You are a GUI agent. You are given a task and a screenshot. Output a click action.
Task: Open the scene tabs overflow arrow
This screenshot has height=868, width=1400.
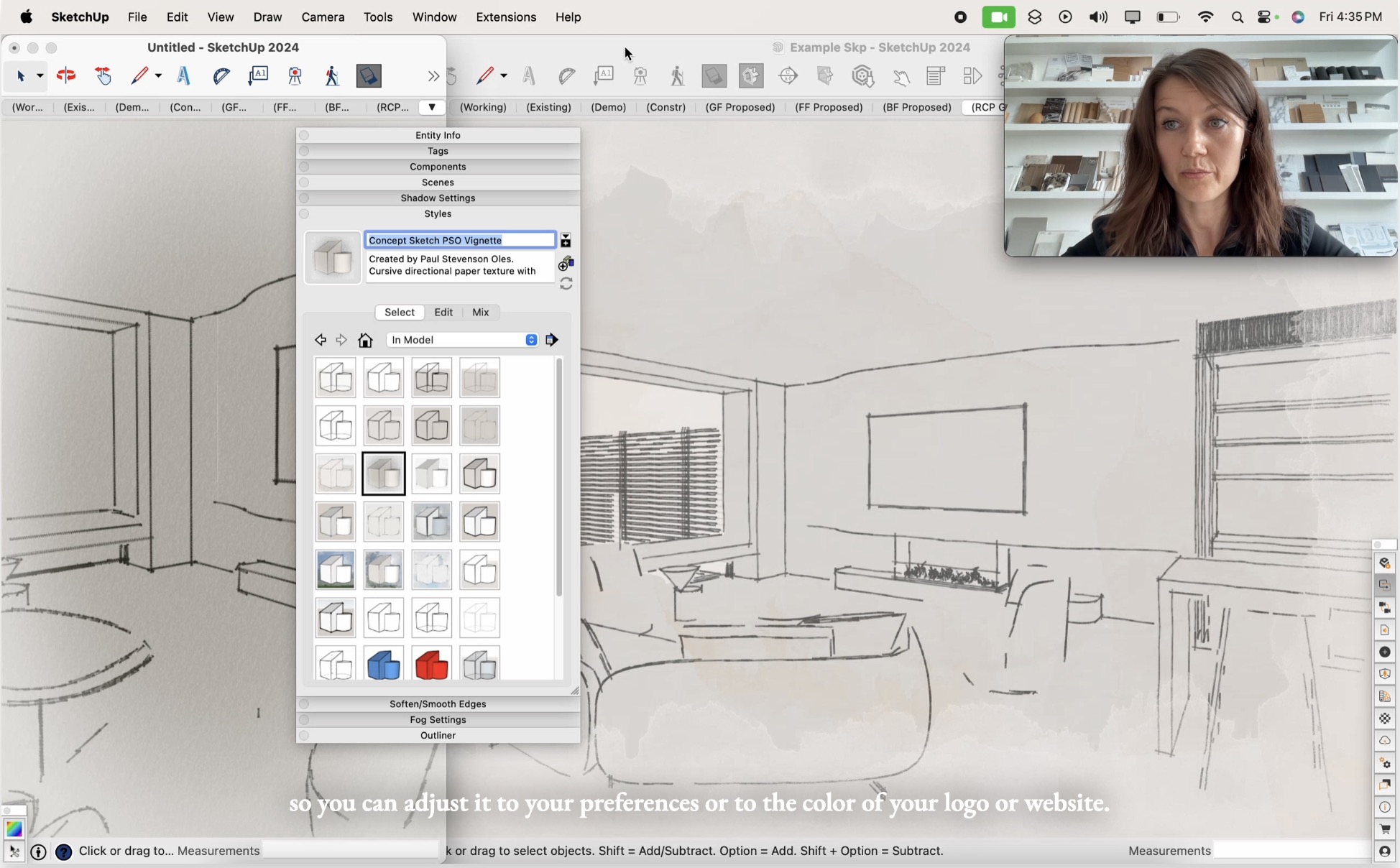(432, 107)
